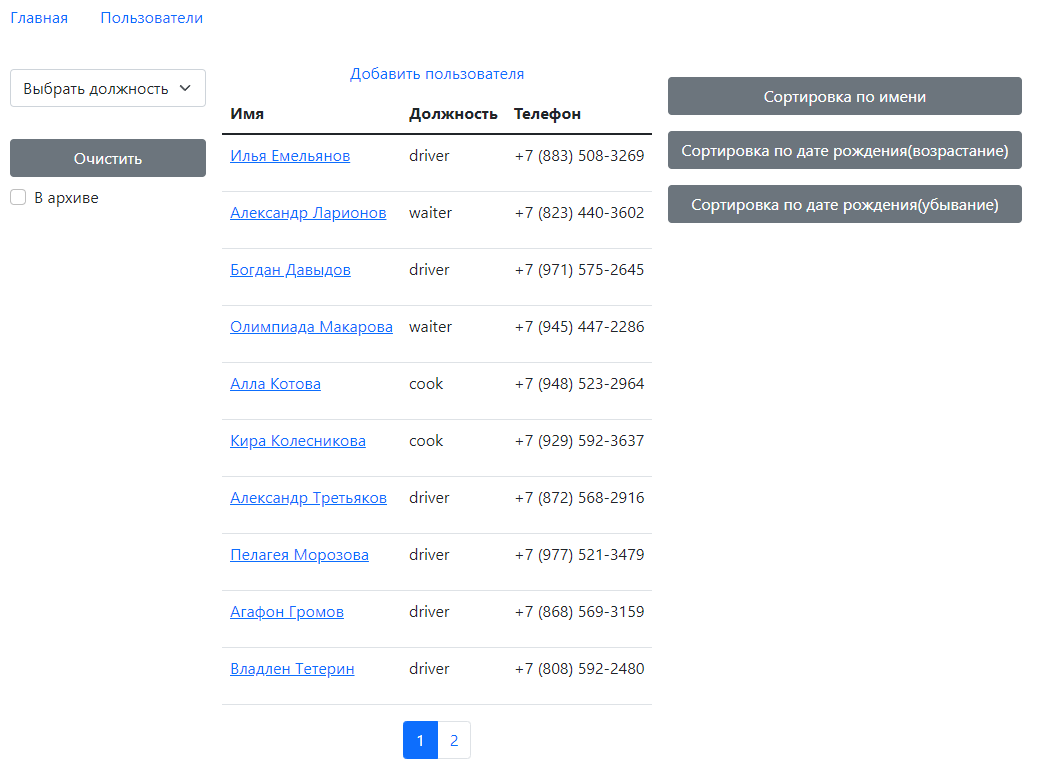
Task: Click waiter in Олимпиада Макарова row
Action: click(x=431, y=327)
